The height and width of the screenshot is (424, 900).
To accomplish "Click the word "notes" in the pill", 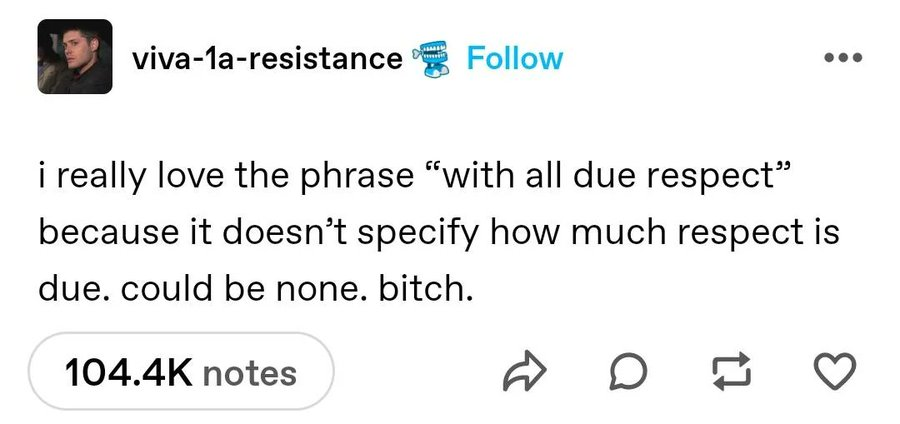I will click(250, 374).
